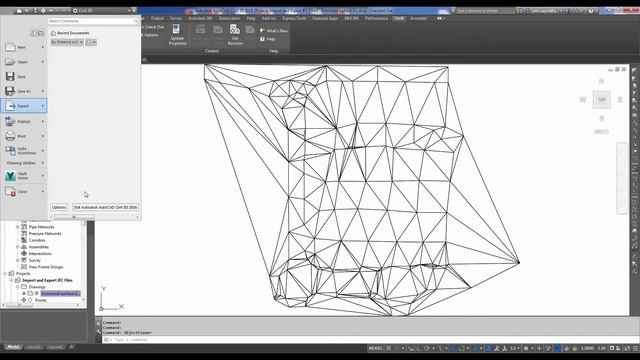Open the New menu item icon
This screenshot has width=640, height=360.
click(11, 47)
